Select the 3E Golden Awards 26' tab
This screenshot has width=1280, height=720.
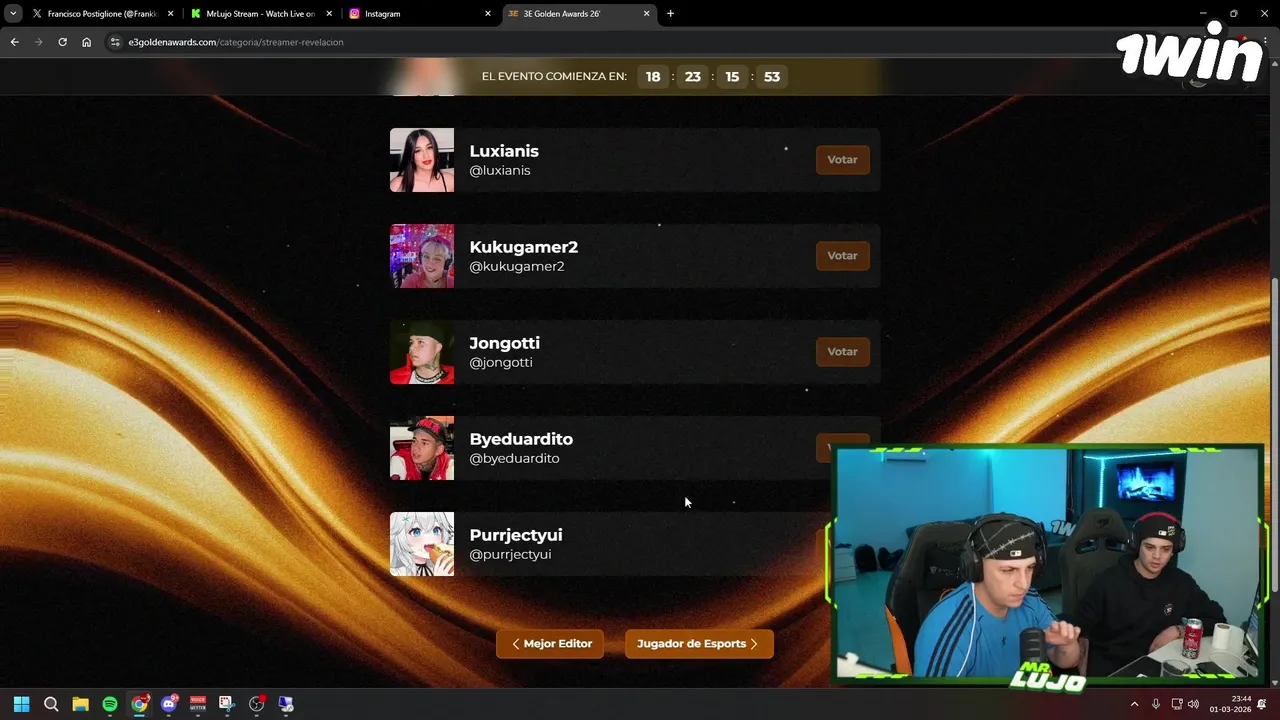click(578, 14)
